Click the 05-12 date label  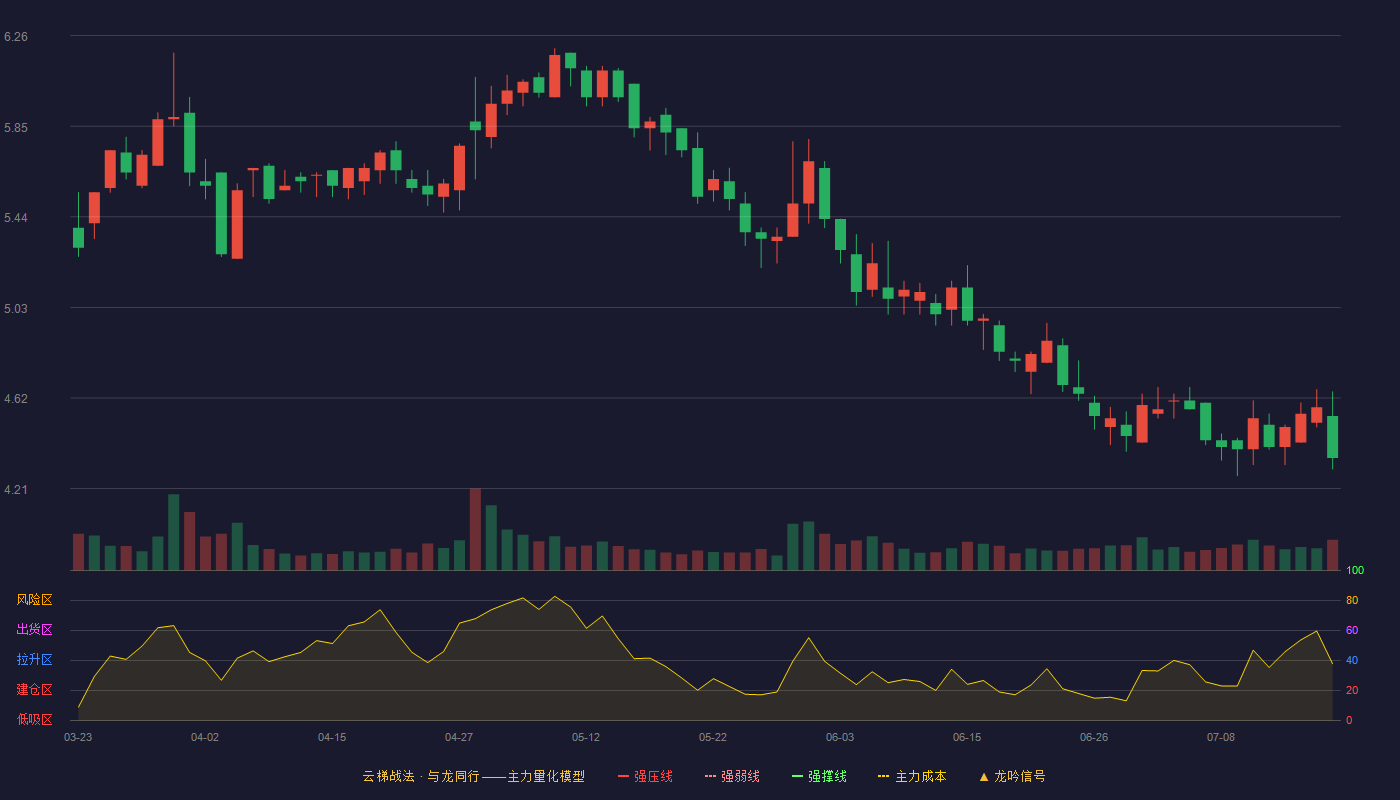(586, 737)
